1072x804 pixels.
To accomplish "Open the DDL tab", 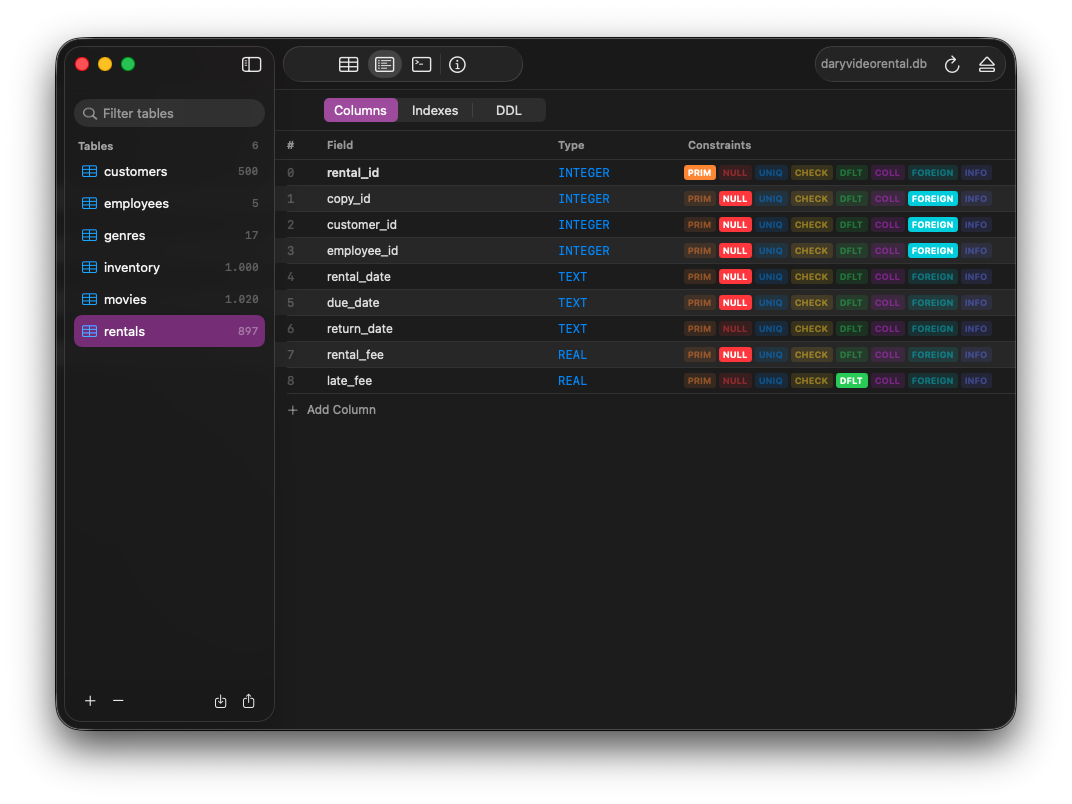I will tap(509, 110).
